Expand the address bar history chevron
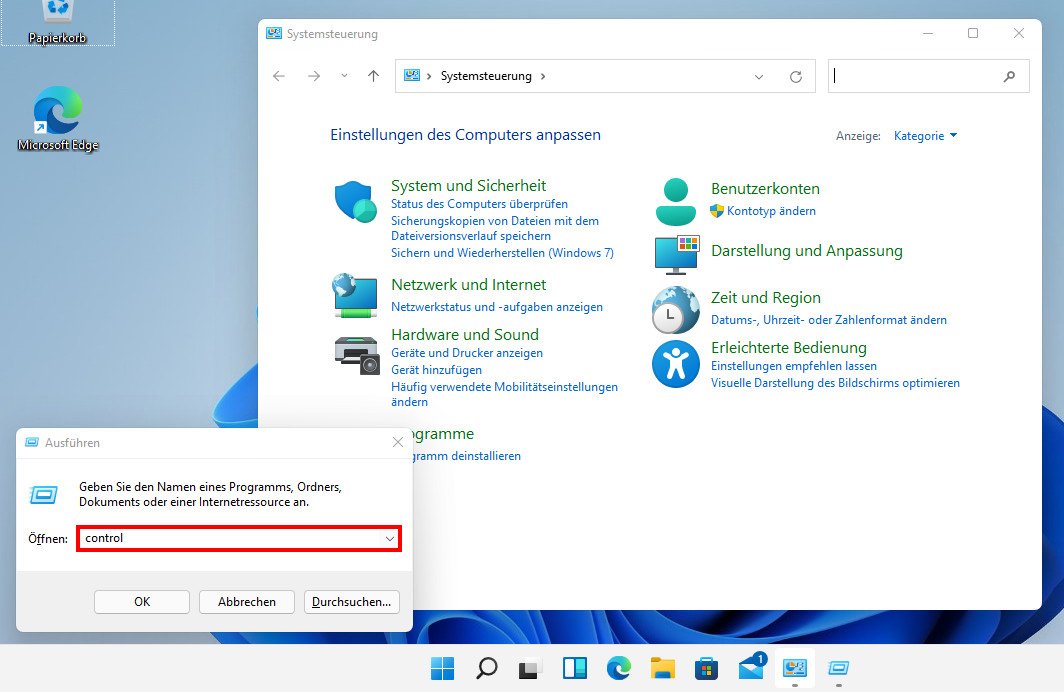1064x692 pixels. tap(758, 76)
